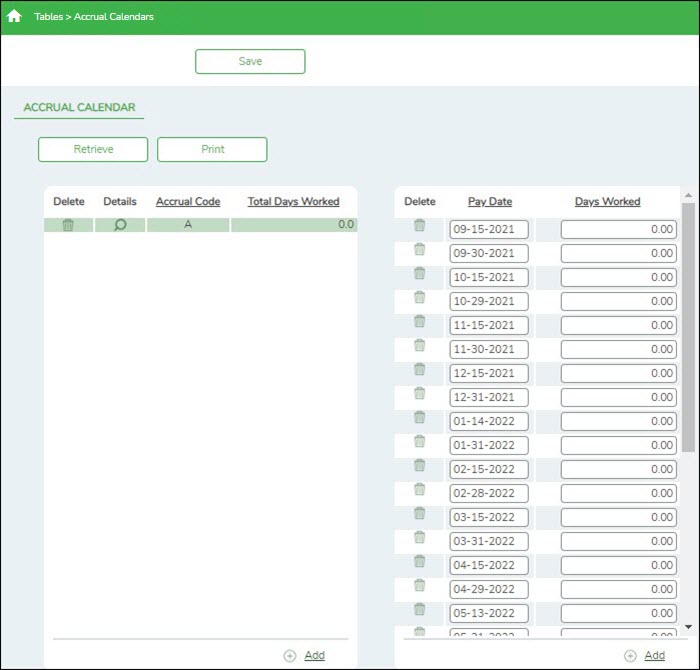Sort by Days Worked column header
This screenshot has height=670, width=700.
coord(607,201)
